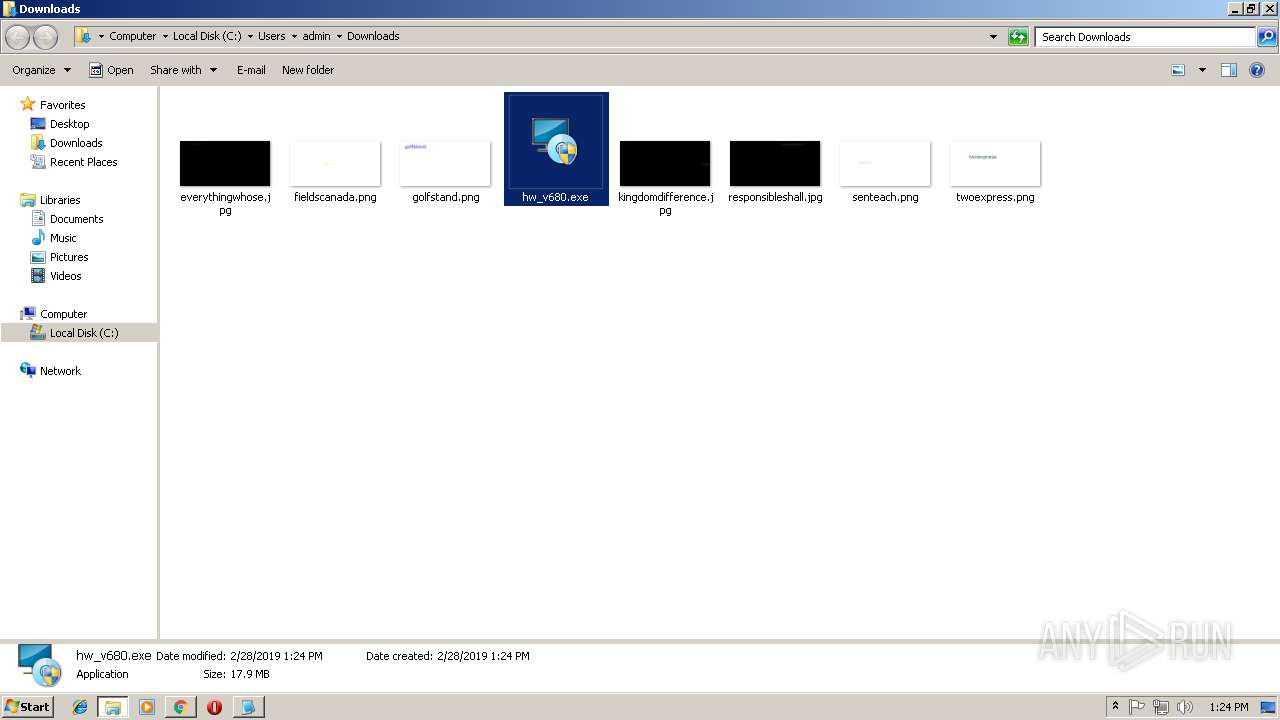Click Users in the address breadcrumb
The width and height of the screenshot is (1280, 720).
pyautogui.click(x=272, y=36)
